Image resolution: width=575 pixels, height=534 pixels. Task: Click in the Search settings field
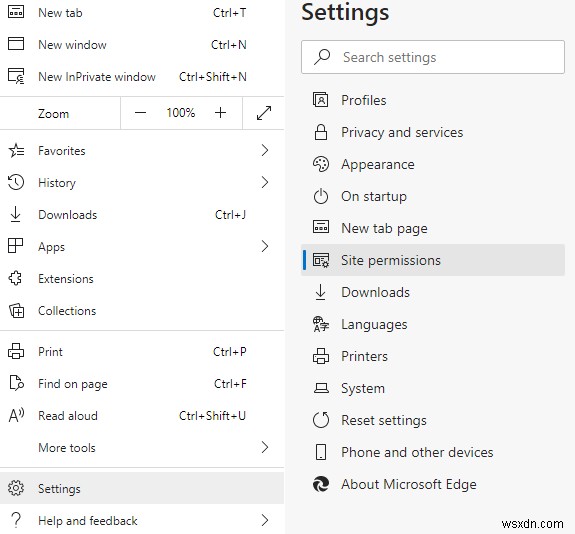433,57
